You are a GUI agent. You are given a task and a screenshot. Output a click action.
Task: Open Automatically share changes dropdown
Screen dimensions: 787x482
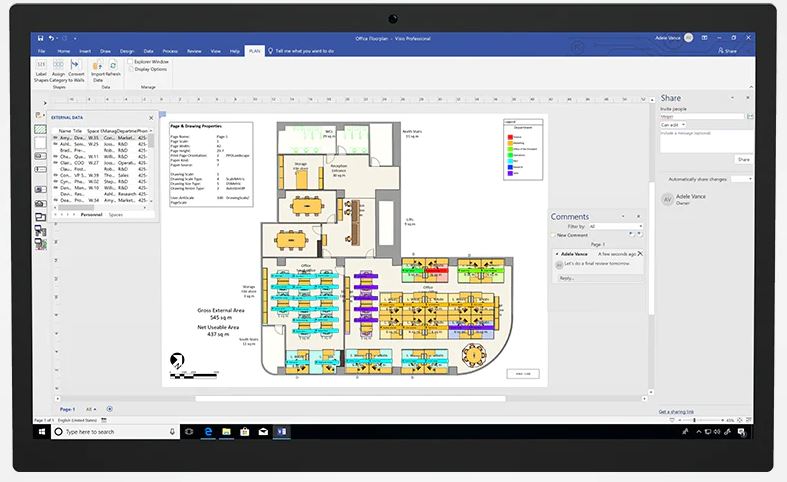point(740,178)
